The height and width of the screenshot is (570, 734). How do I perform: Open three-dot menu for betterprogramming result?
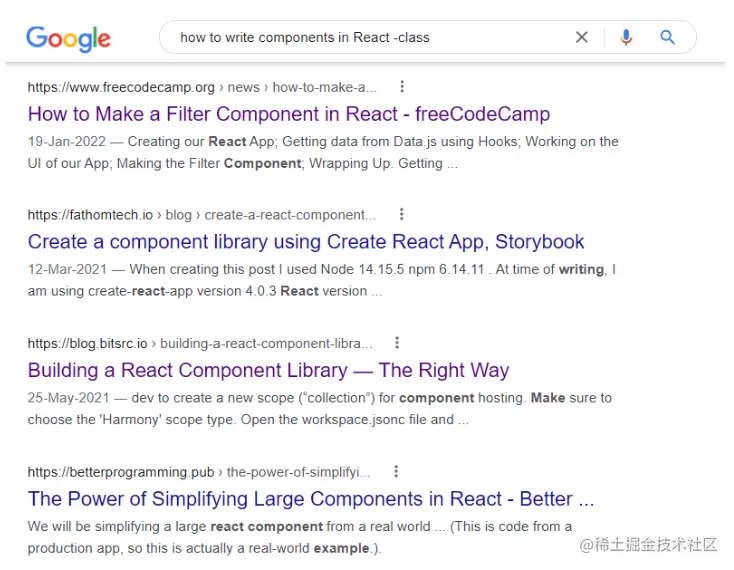(x=396, y=471)
